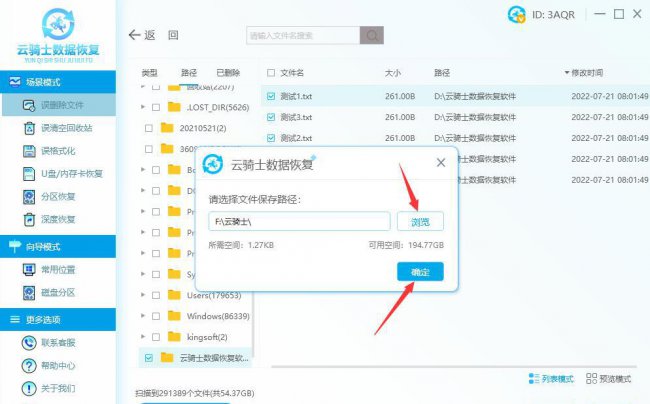
Task: Open 误清空回收站 recycle bin icon
Action: pos(29,128)
